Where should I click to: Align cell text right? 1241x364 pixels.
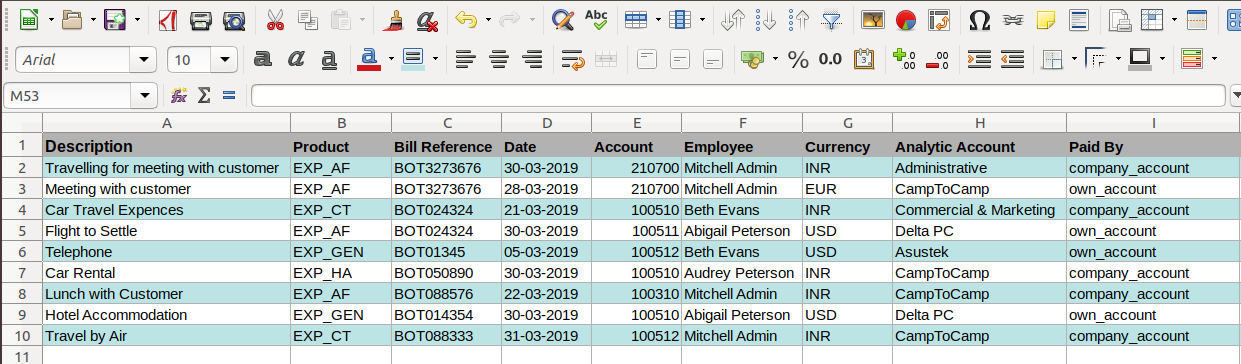point(532,59)
